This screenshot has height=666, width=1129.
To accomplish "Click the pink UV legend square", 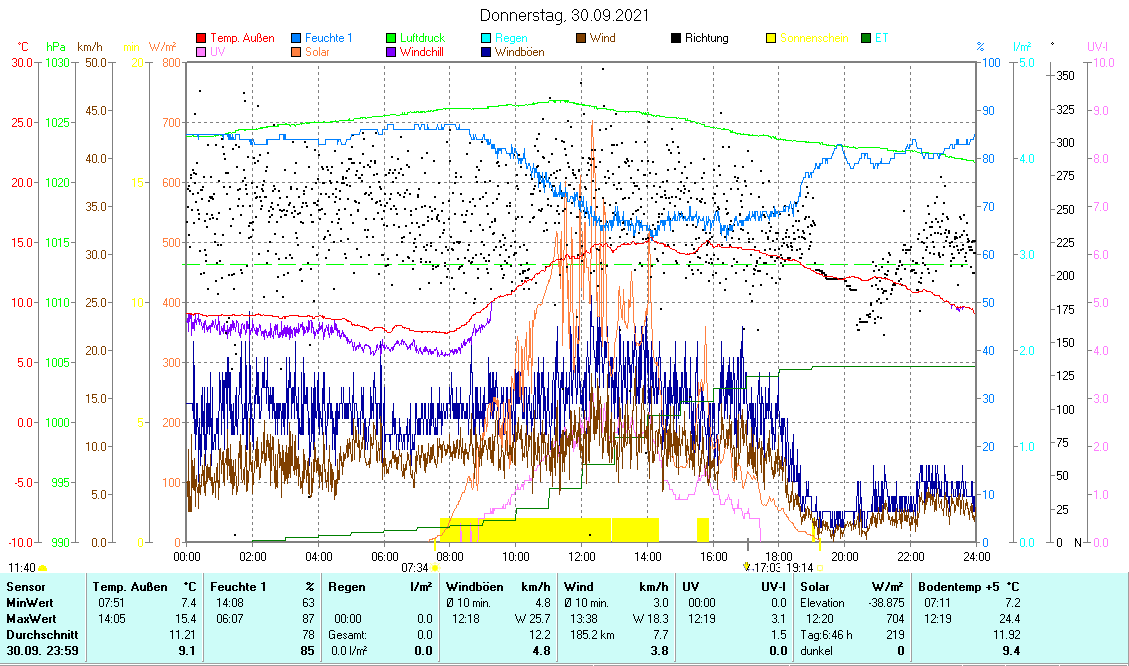I will (201, 52).
